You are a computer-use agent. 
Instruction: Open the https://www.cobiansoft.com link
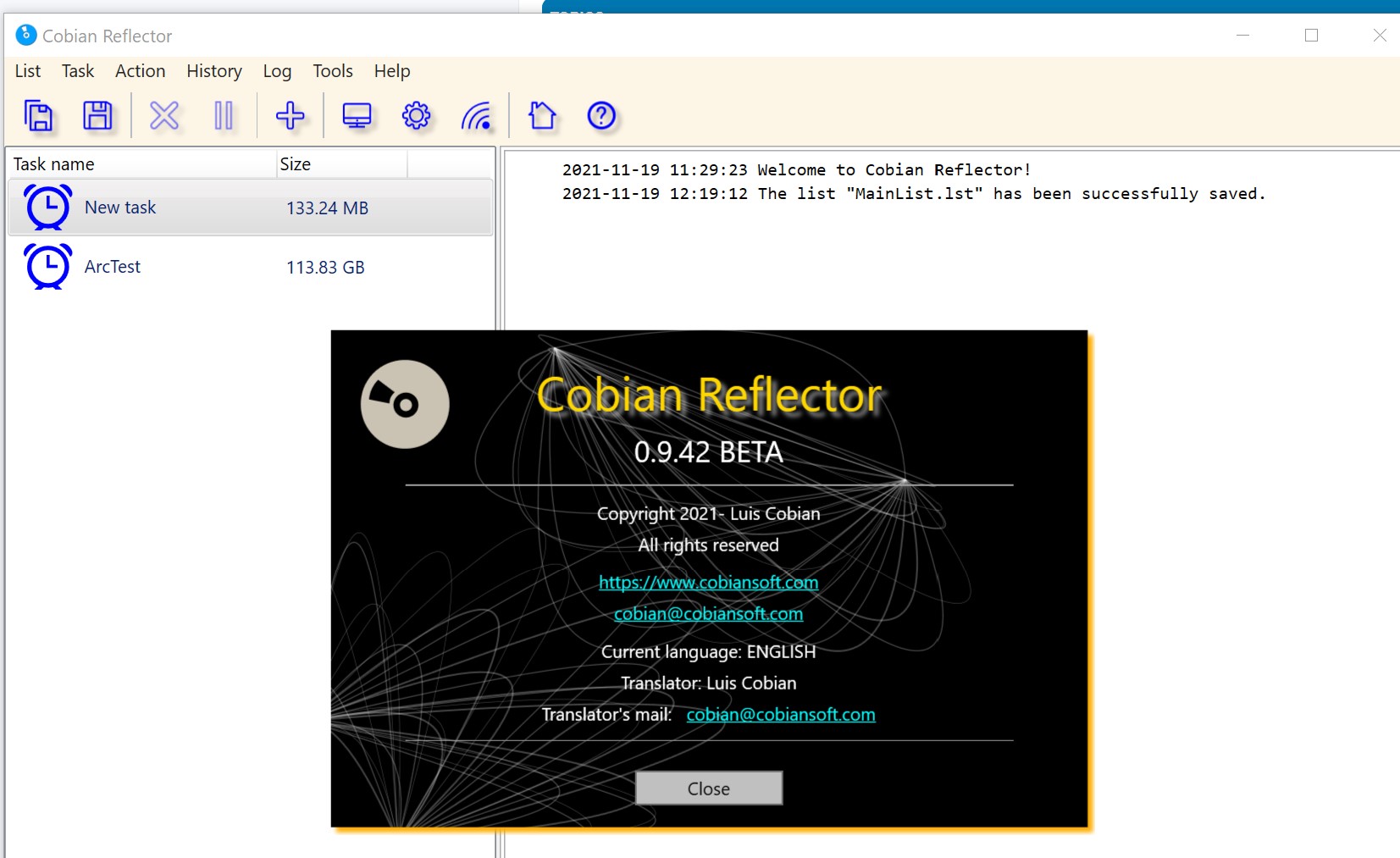click(708, 583)
